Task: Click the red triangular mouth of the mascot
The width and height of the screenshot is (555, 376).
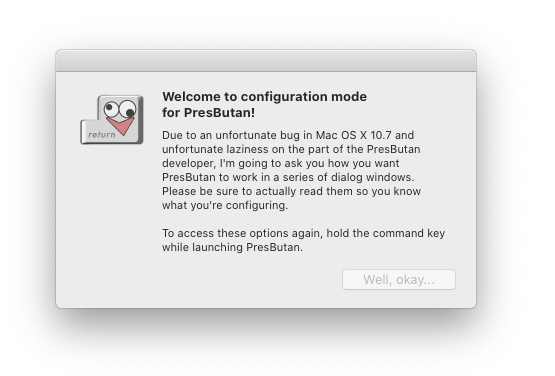Action: pos(121,126)
